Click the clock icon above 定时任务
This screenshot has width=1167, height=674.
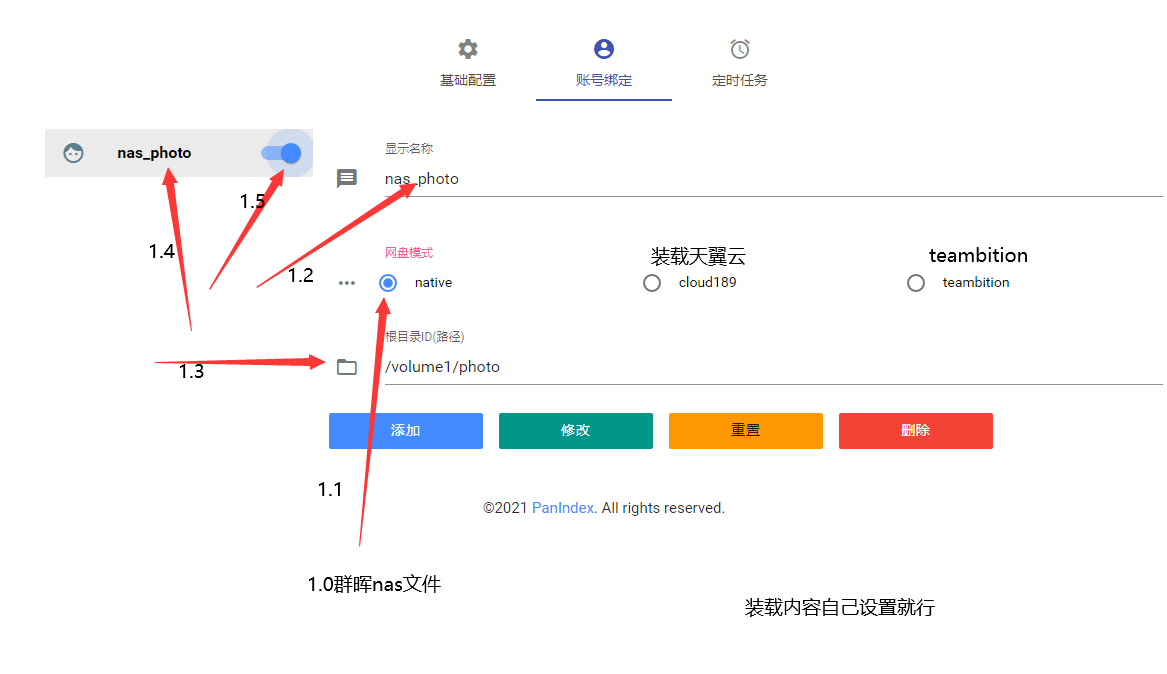coord(739,48)
